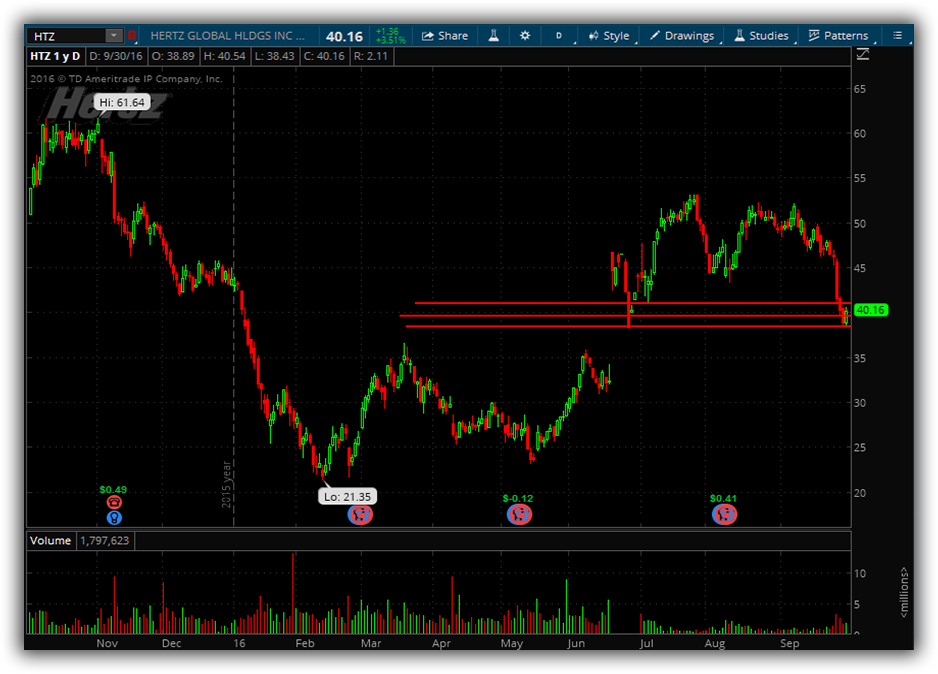This screenshot has width=938, height=674.
Task: Click the Sep month axis label
Action: [x=790, y=643]
